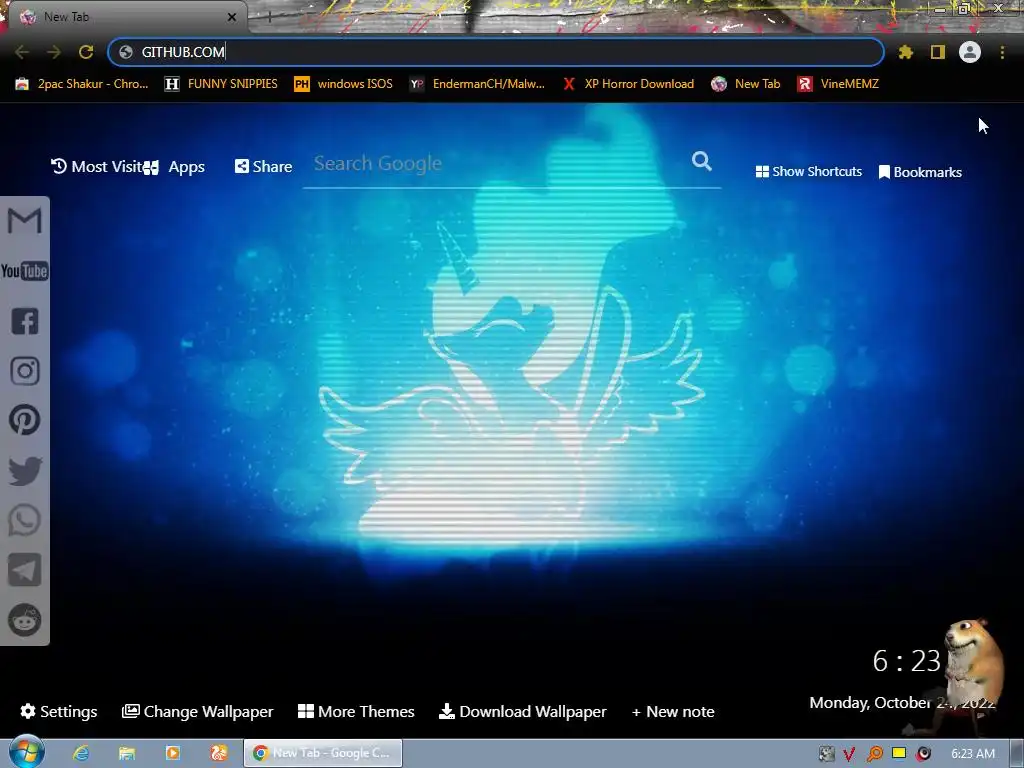Toggle the Chrome side panel icon
1024x768 pixels.
938,52
